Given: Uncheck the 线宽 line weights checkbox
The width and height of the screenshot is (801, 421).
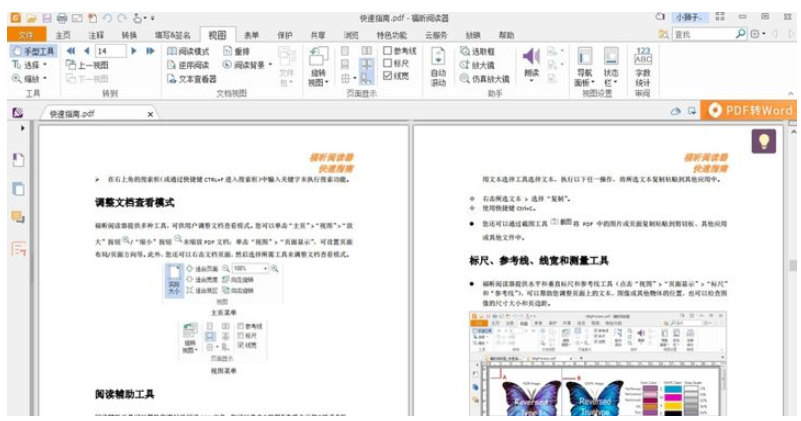Looking at the screenshot, I should click(x=388, y=76).
